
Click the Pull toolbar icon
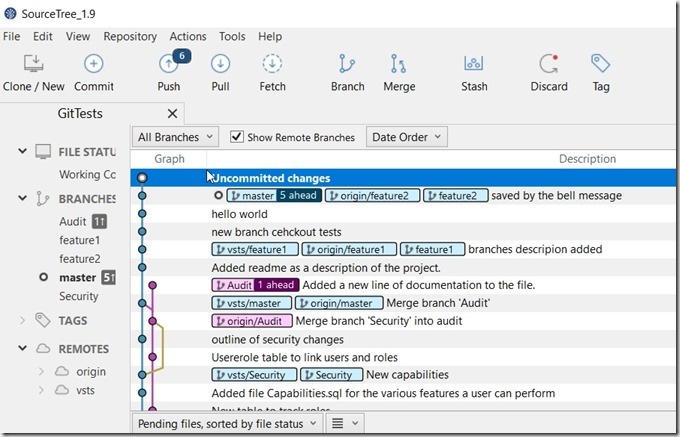(220, 64)
